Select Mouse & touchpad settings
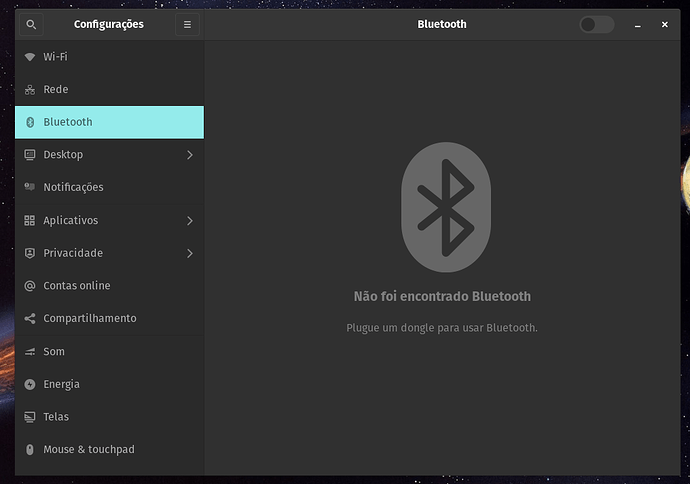Screen dimensions: 690x484 110,449
